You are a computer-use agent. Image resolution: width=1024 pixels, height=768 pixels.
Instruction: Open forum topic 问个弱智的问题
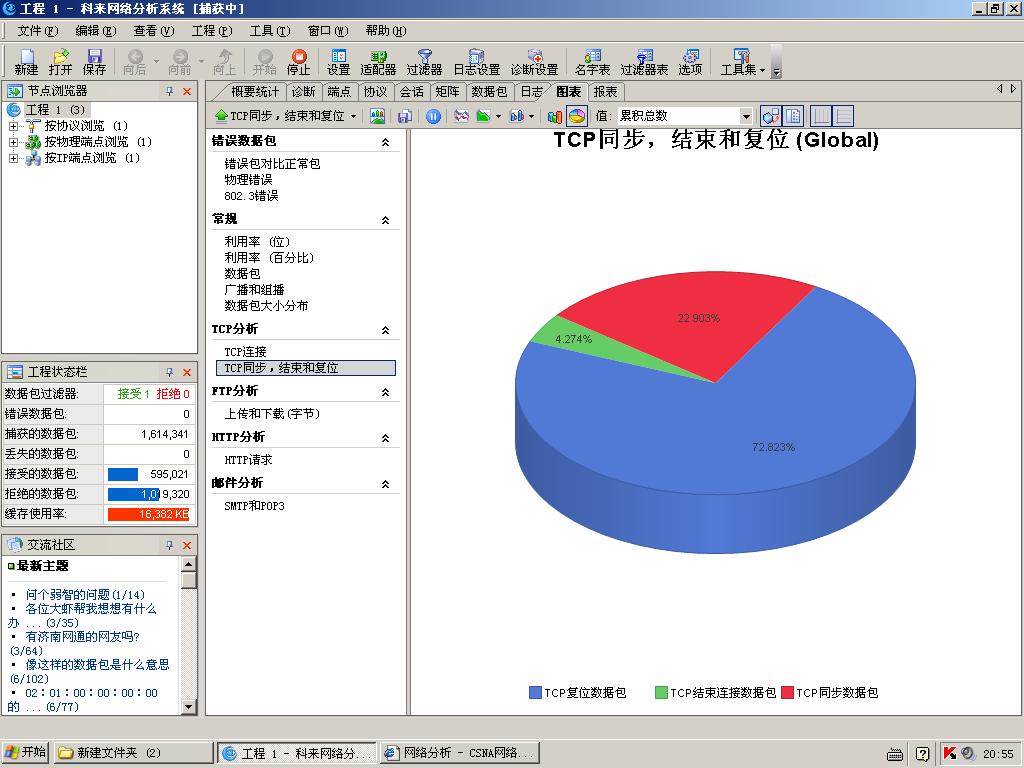pyautogui.click(x=84, y=595)
